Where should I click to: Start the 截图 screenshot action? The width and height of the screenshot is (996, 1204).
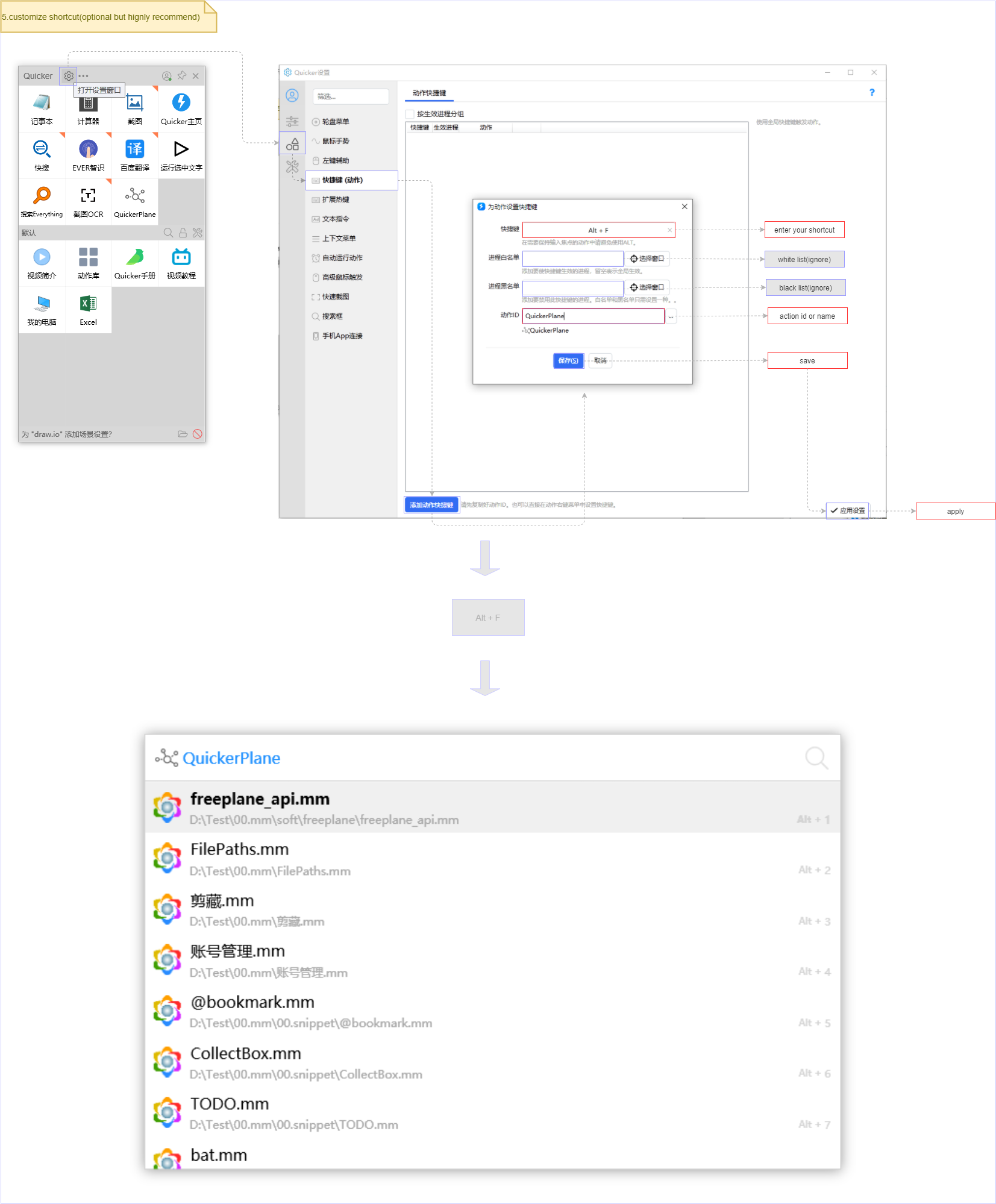[x=135, y=109]
